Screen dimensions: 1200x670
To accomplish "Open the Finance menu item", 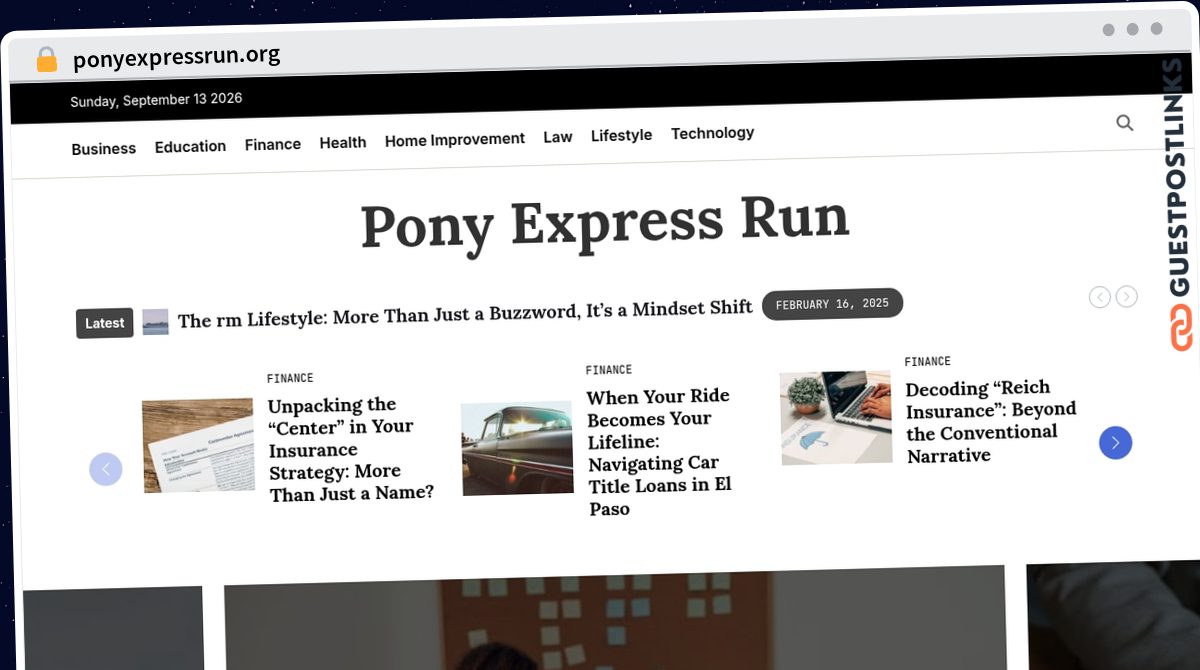I will [x=273, y=145].
